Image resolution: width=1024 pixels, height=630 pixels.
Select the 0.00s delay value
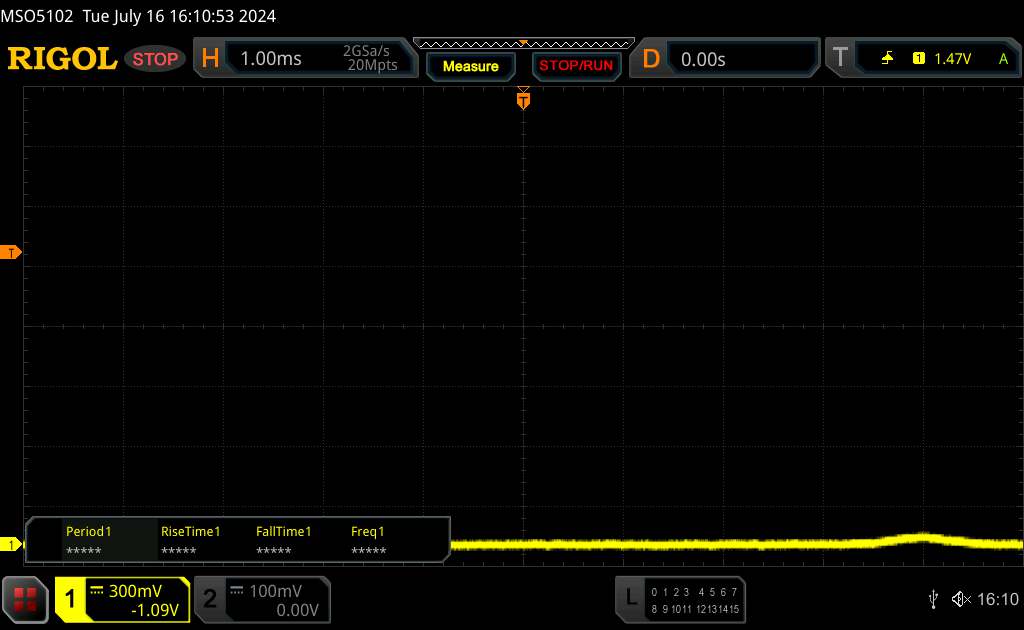tap(703, 59)
